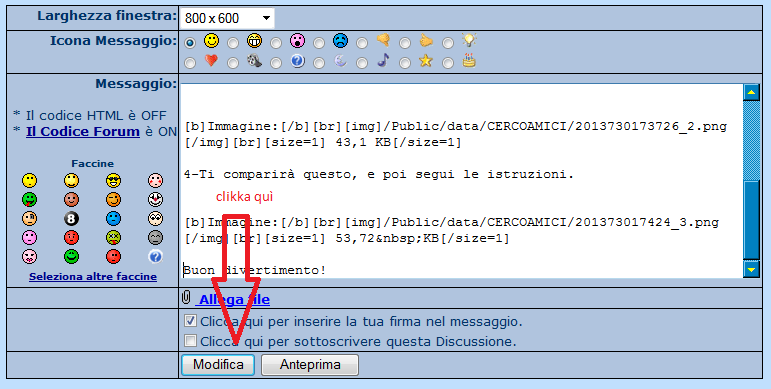Choose the thumbs-down message icon radio
Image resolution: width=771 pixels, height=389 pixels.
(362, 43)
